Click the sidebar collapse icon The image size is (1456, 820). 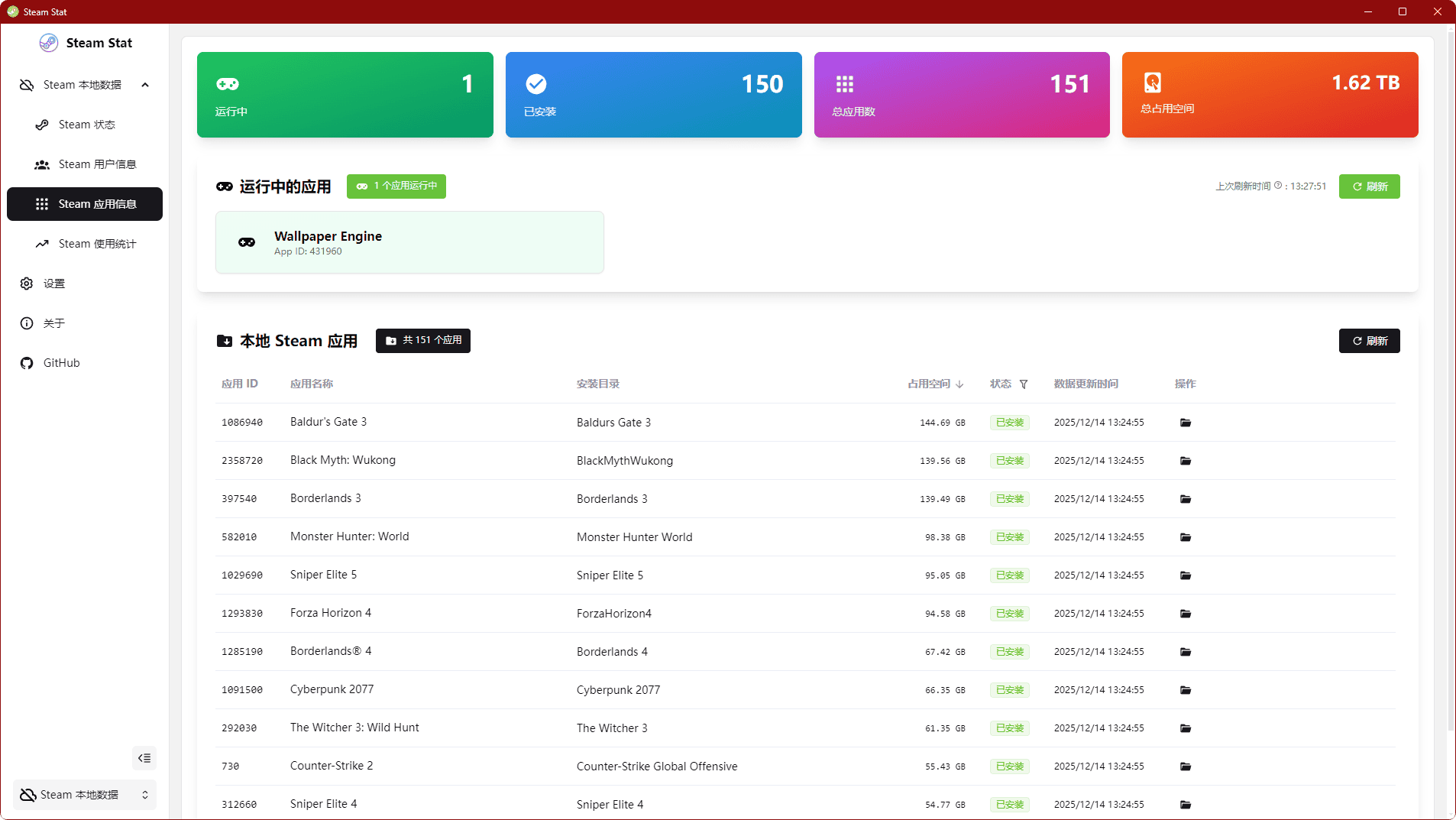[144, 758]
